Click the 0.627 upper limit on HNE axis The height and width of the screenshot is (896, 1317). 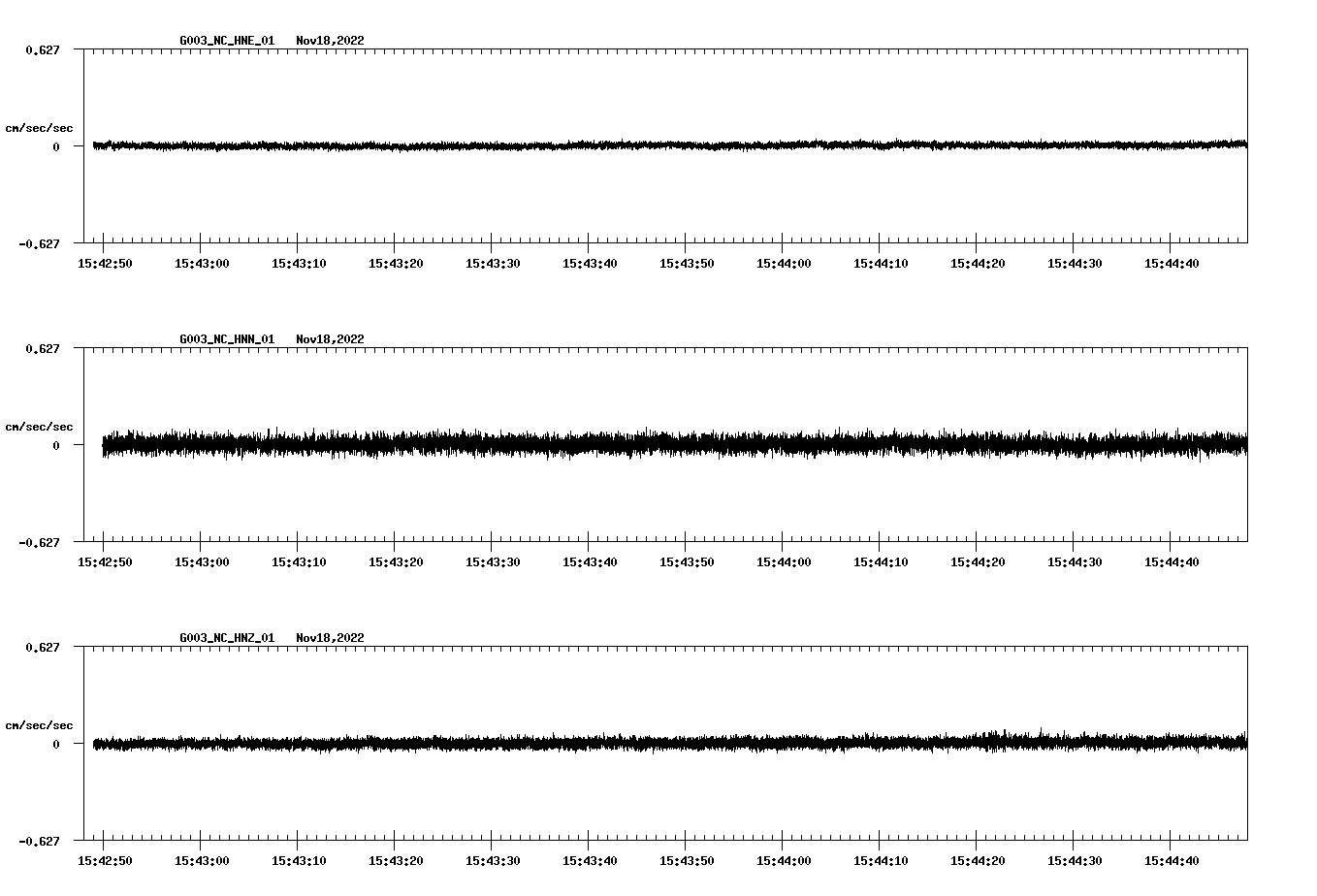(42, 49)
